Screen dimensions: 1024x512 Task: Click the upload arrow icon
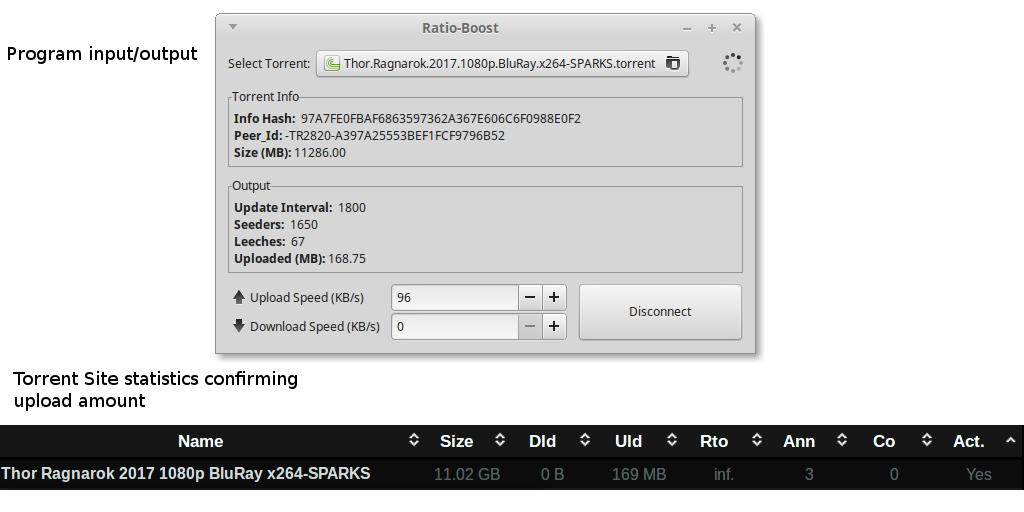click(x=238, y=297)
